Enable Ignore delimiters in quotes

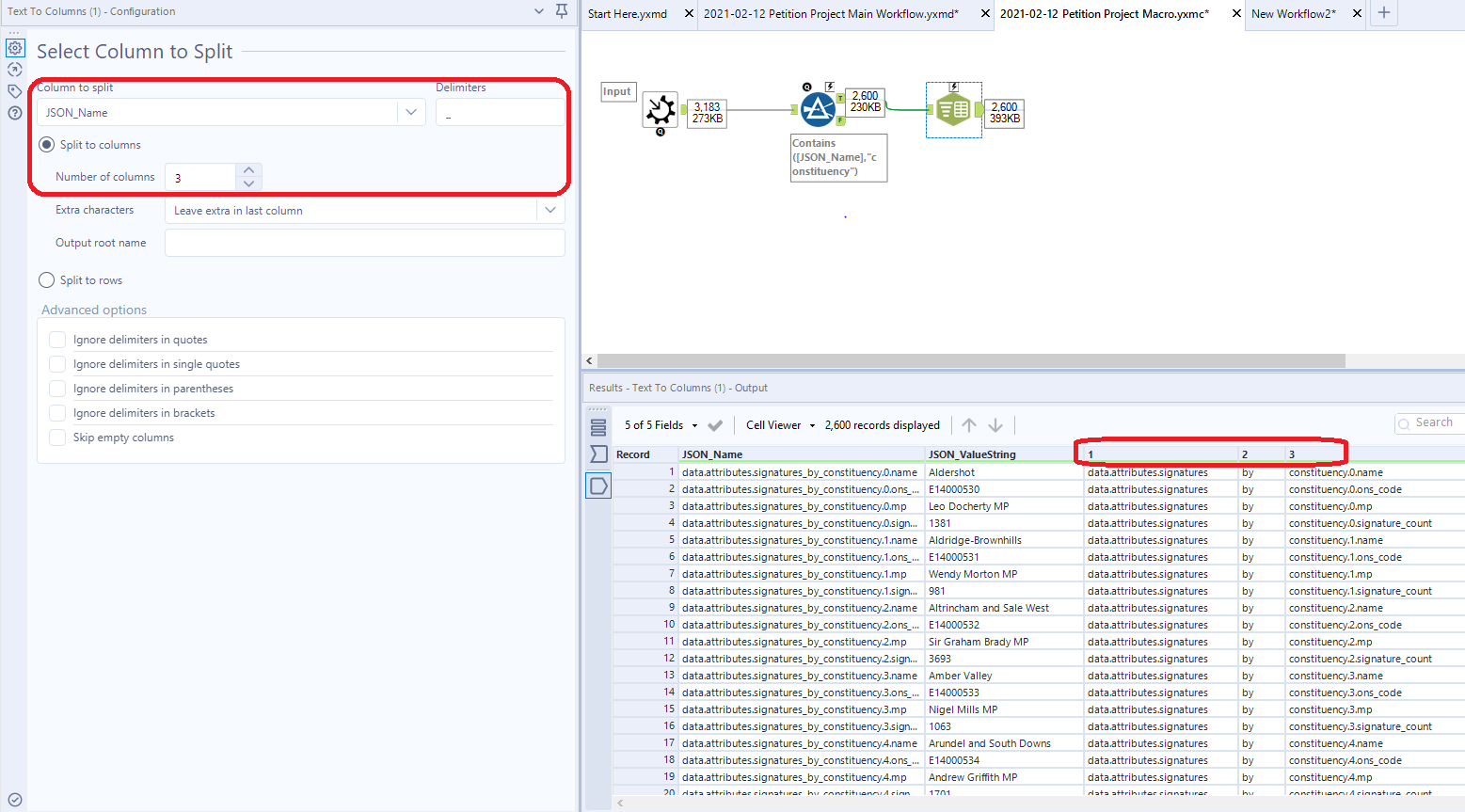[x=57, y=340]
